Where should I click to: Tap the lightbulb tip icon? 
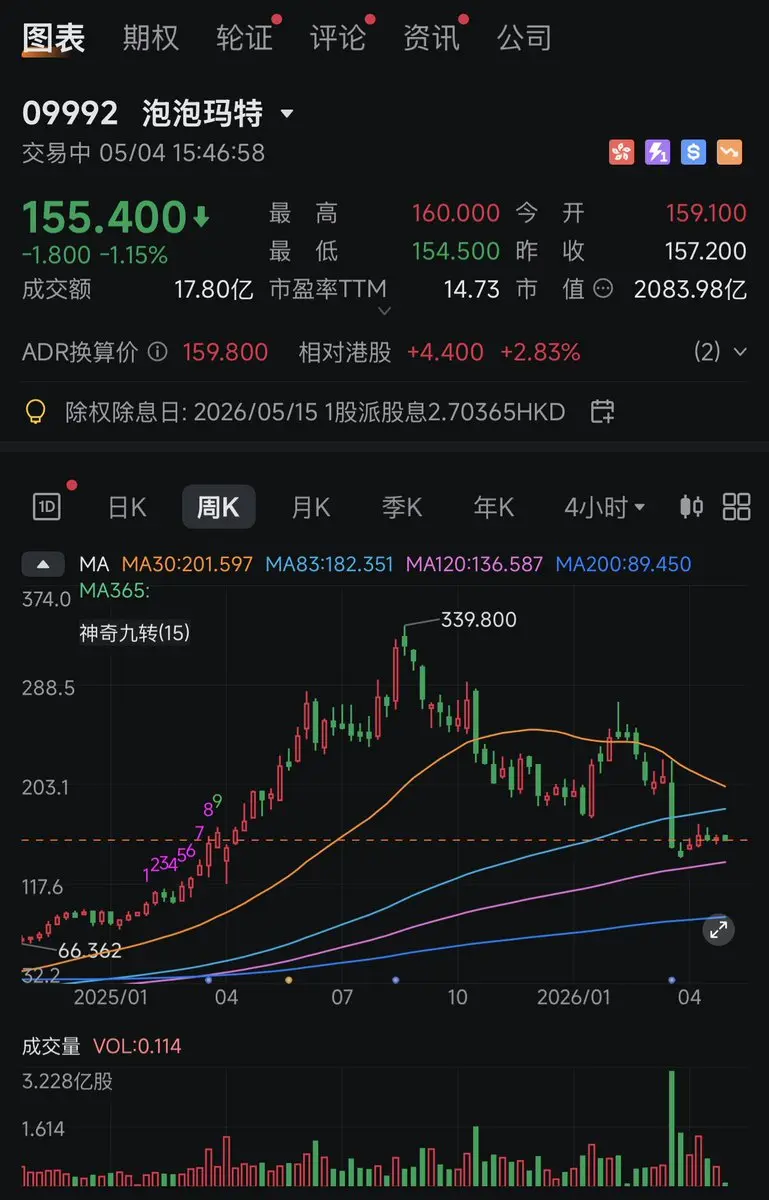coord(35,411)
